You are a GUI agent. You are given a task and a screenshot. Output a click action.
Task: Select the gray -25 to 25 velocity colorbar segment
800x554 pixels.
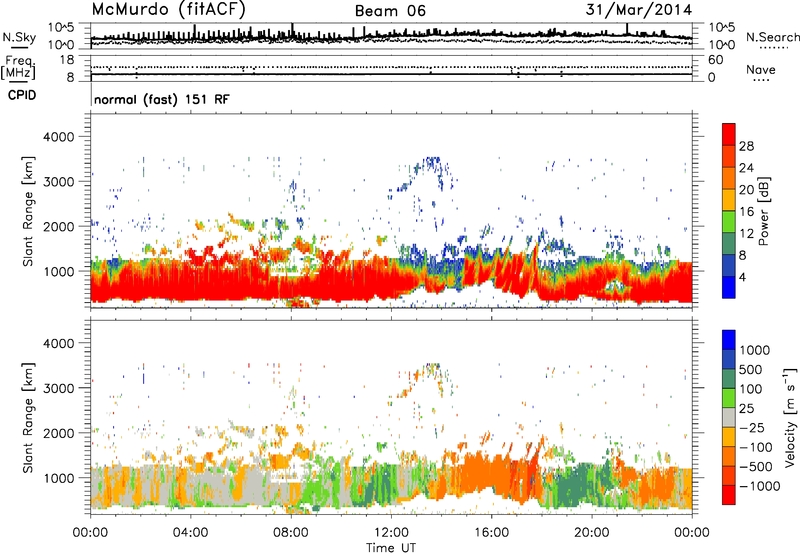point(729,417)
